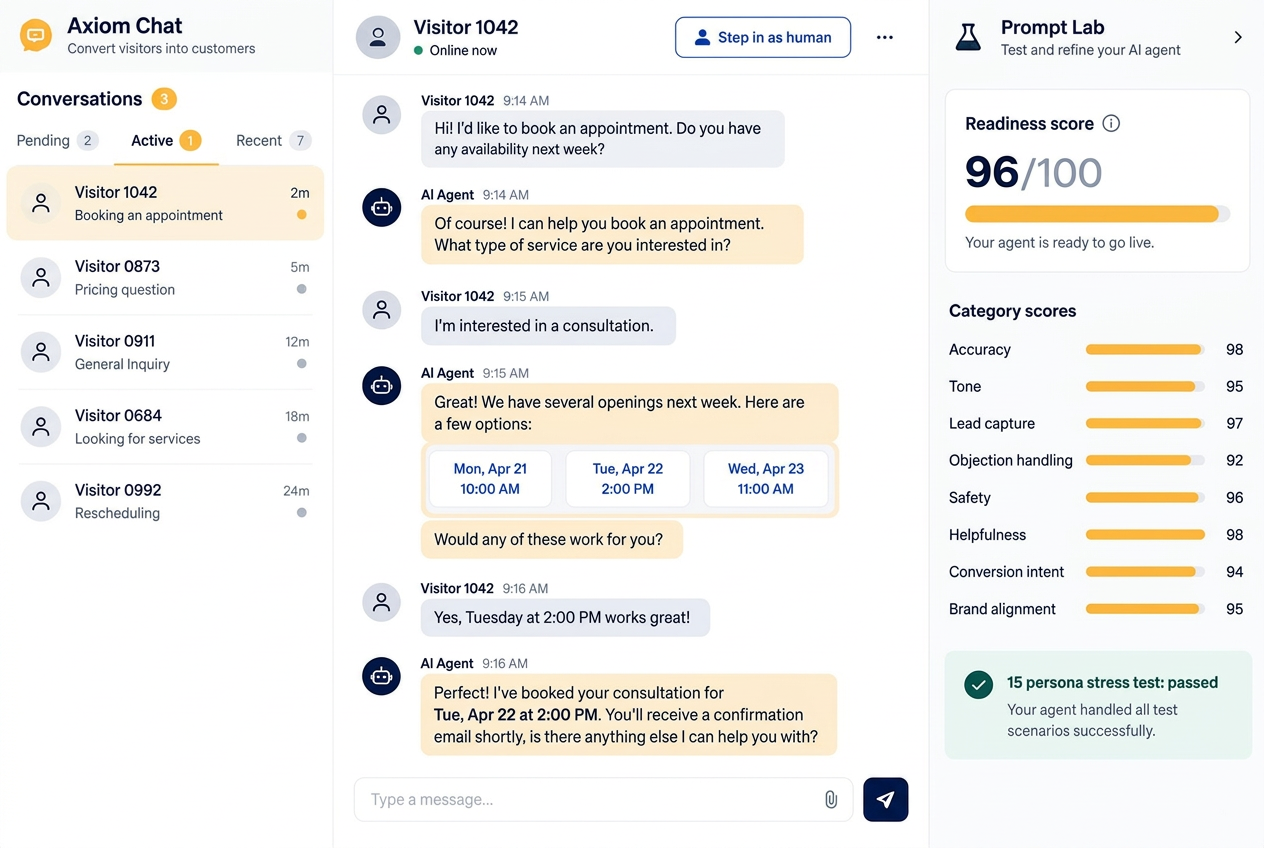Open the three-dot more options menu
The width and height of the screenshot is (1264, 848).
click(884, 37)
